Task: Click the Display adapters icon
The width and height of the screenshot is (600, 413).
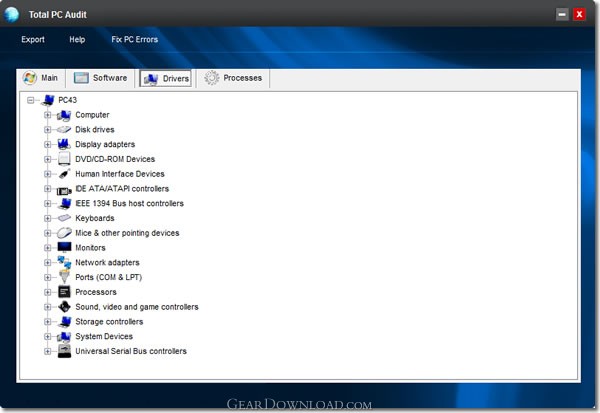Action: point(64,144)
